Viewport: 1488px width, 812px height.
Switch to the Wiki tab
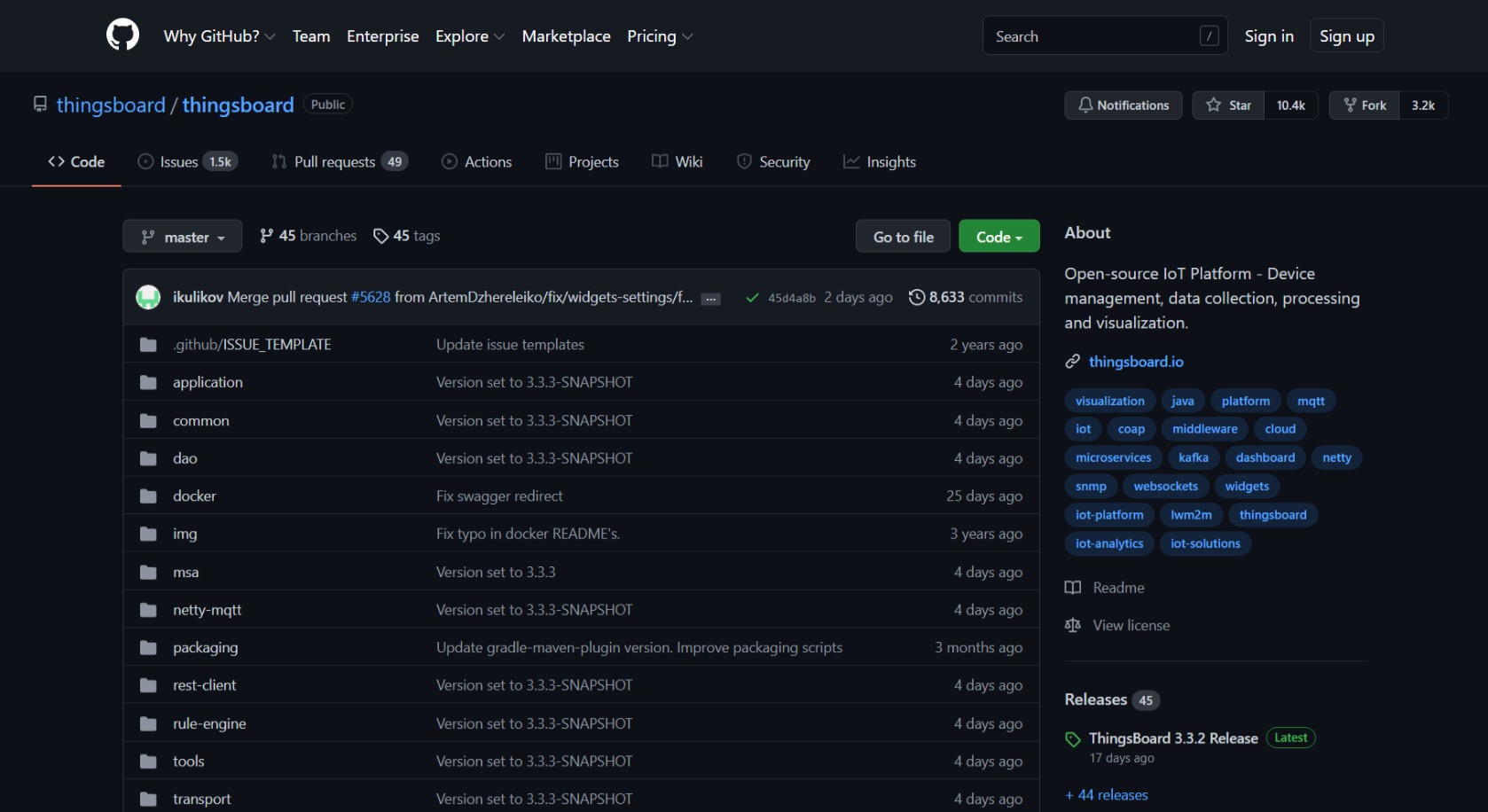[677, 161]
